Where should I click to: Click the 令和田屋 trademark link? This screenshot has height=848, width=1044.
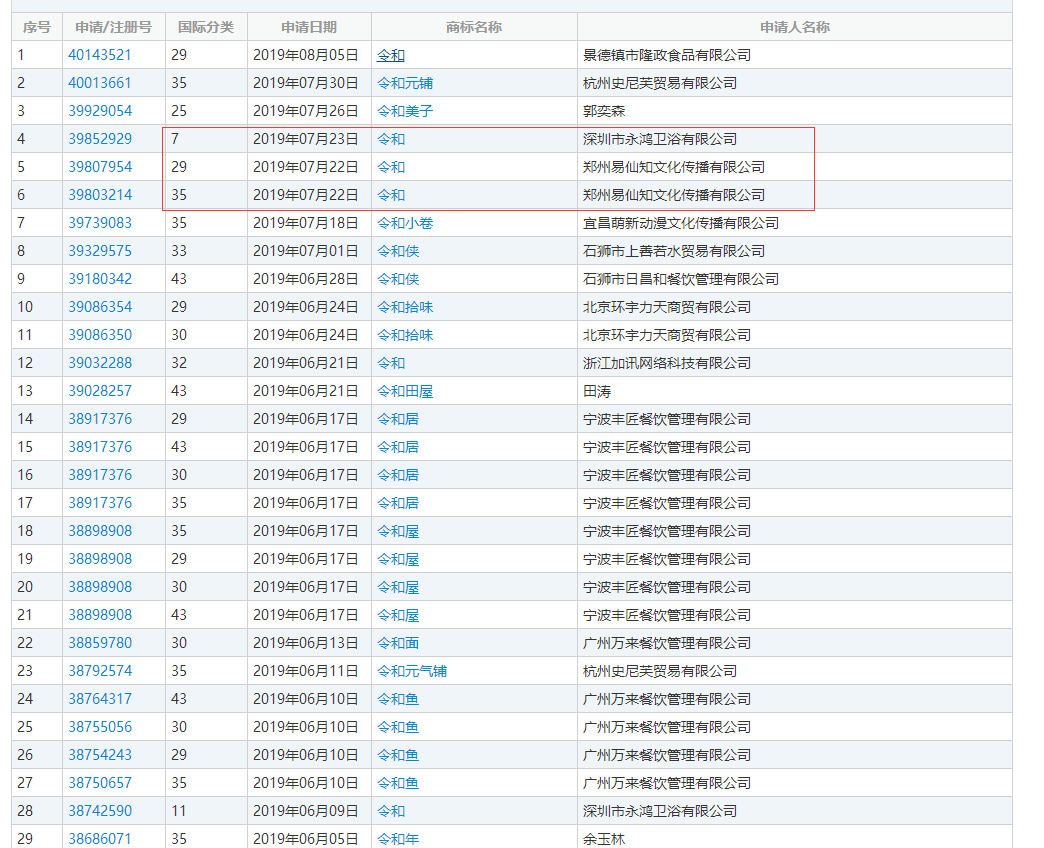(405, 391)
